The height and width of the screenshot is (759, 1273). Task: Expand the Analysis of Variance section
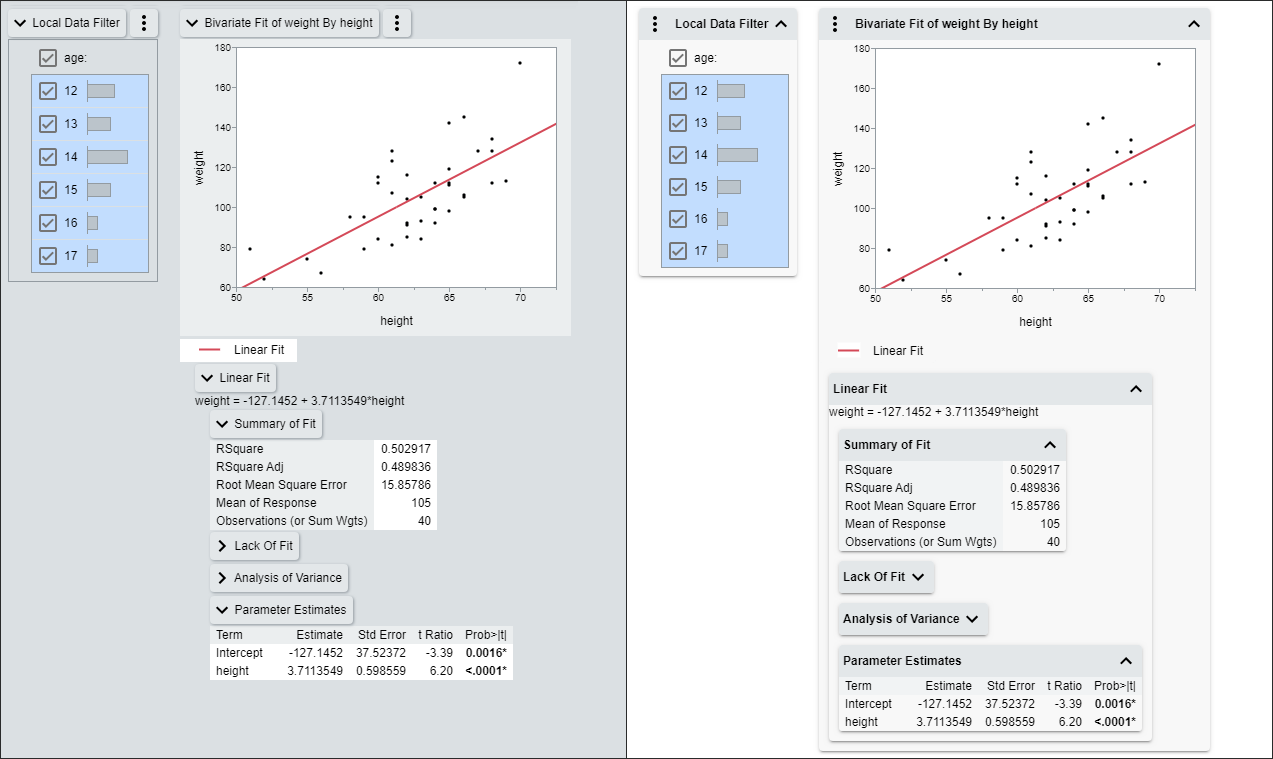click(224, 577)
